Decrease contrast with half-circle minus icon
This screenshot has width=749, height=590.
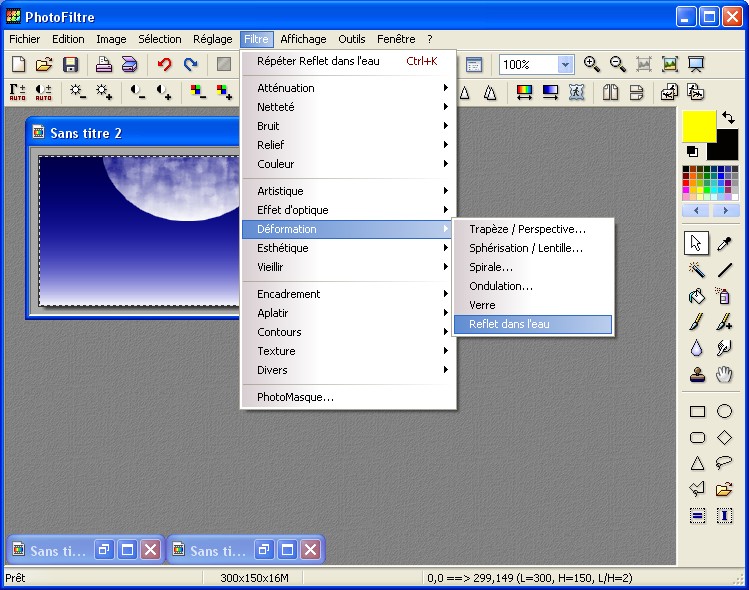coord(138,92)
